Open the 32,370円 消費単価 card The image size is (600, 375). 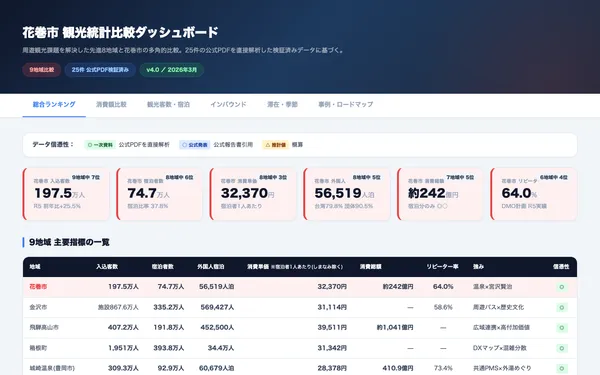253,194
